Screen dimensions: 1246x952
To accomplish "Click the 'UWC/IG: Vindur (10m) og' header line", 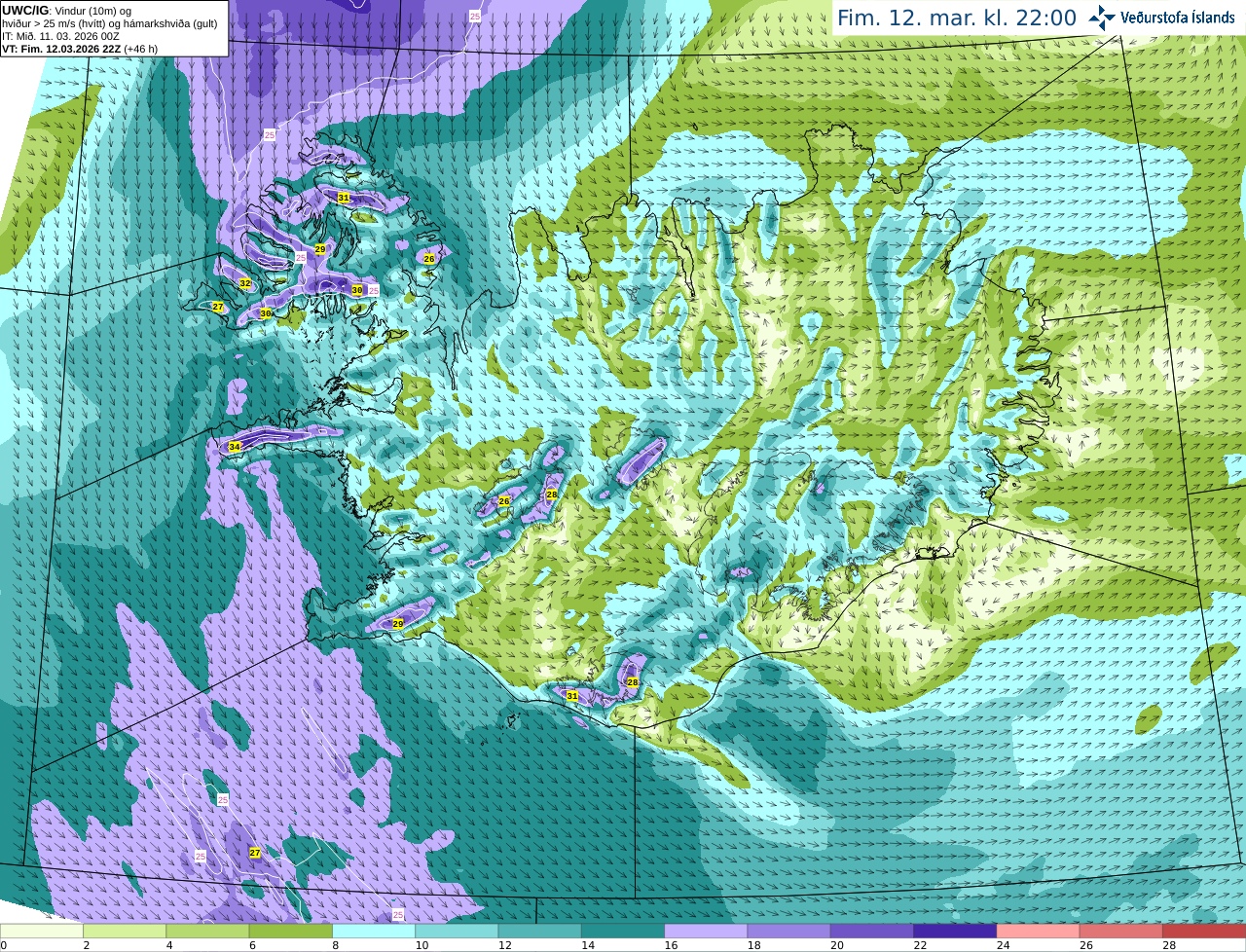I will [x=66, y=11].
